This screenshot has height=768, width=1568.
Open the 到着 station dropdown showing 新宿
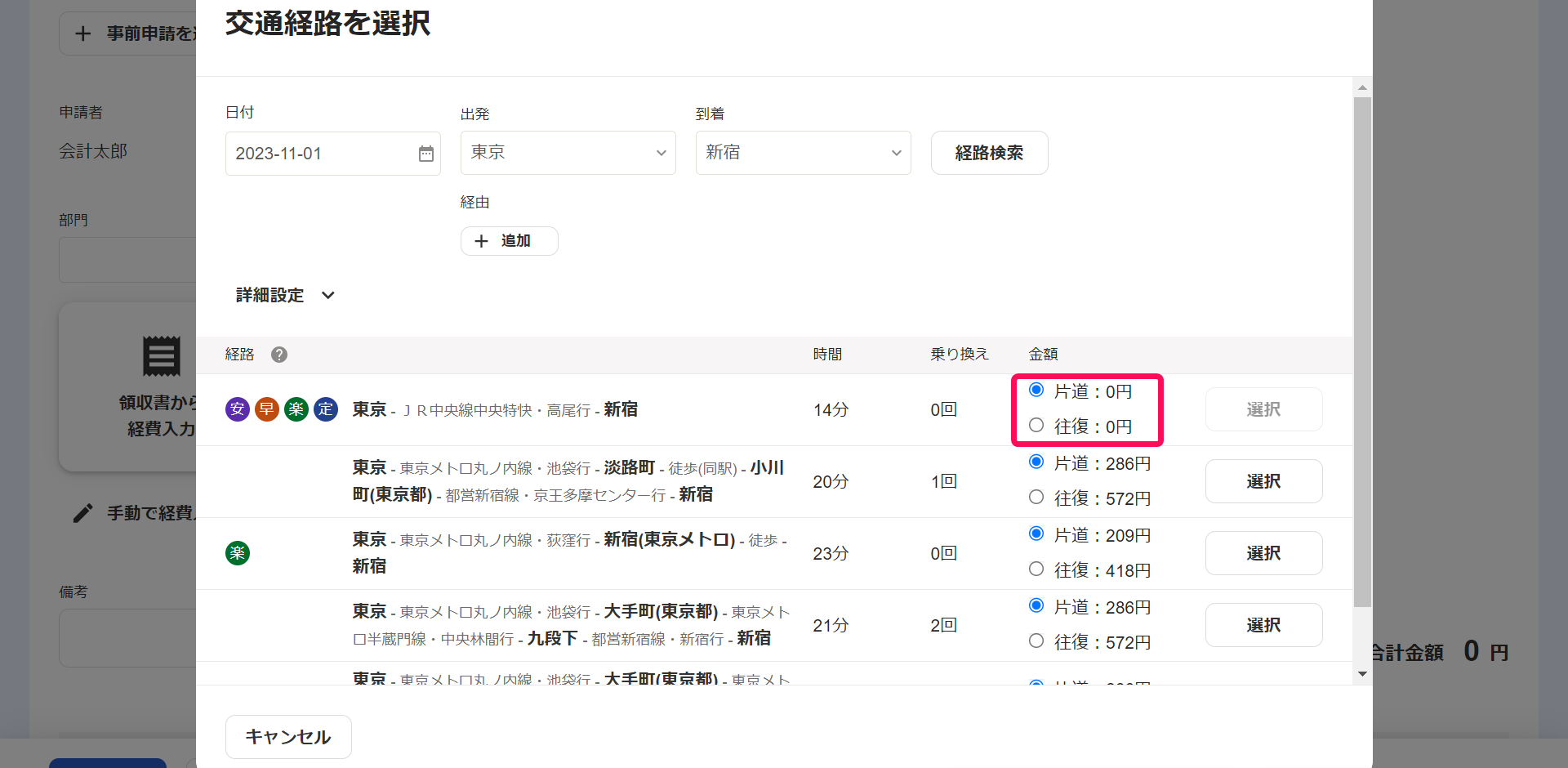(x=804, y=153)
